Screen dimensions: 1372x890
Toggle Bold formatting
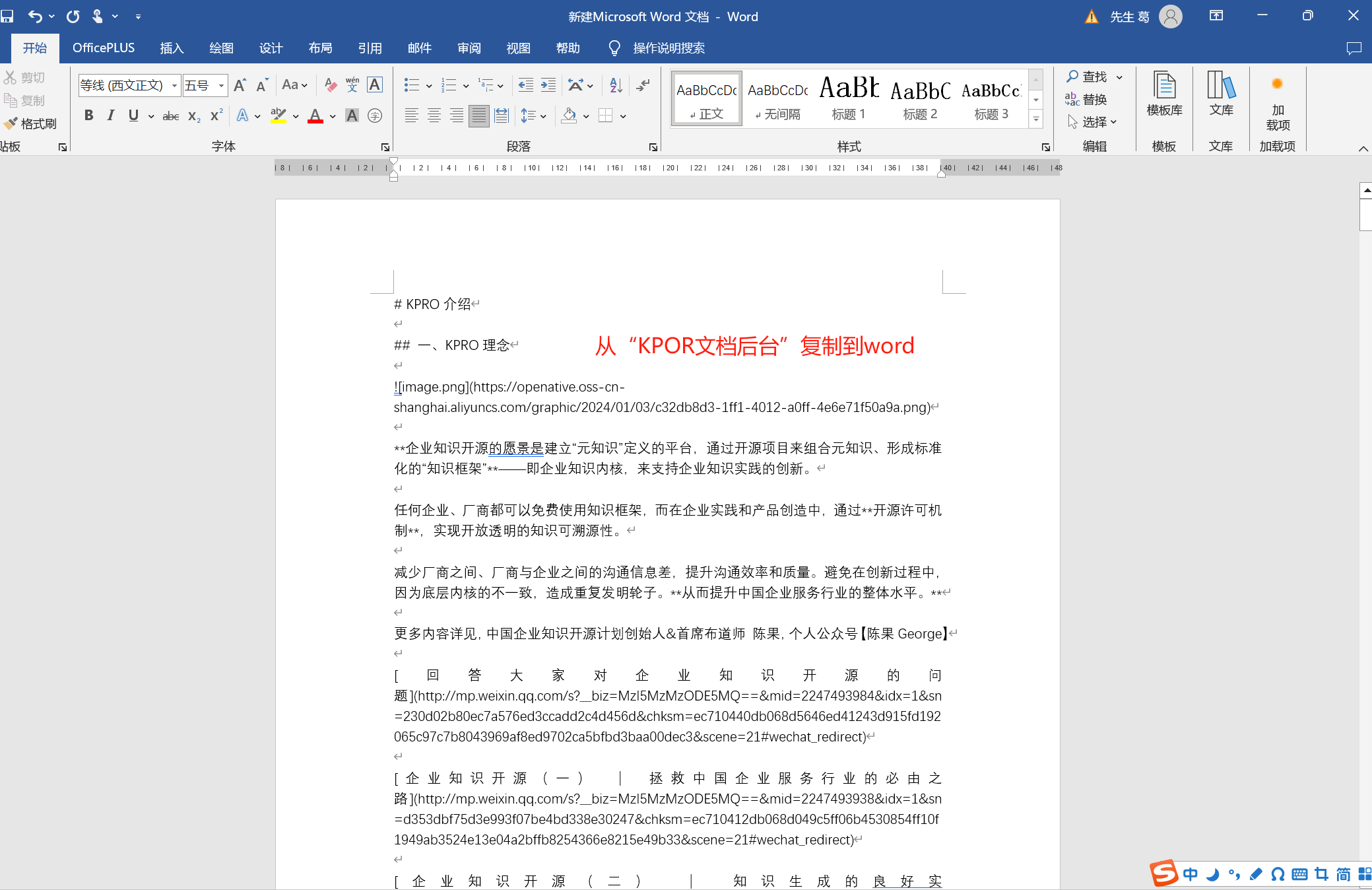click(88, 116)
